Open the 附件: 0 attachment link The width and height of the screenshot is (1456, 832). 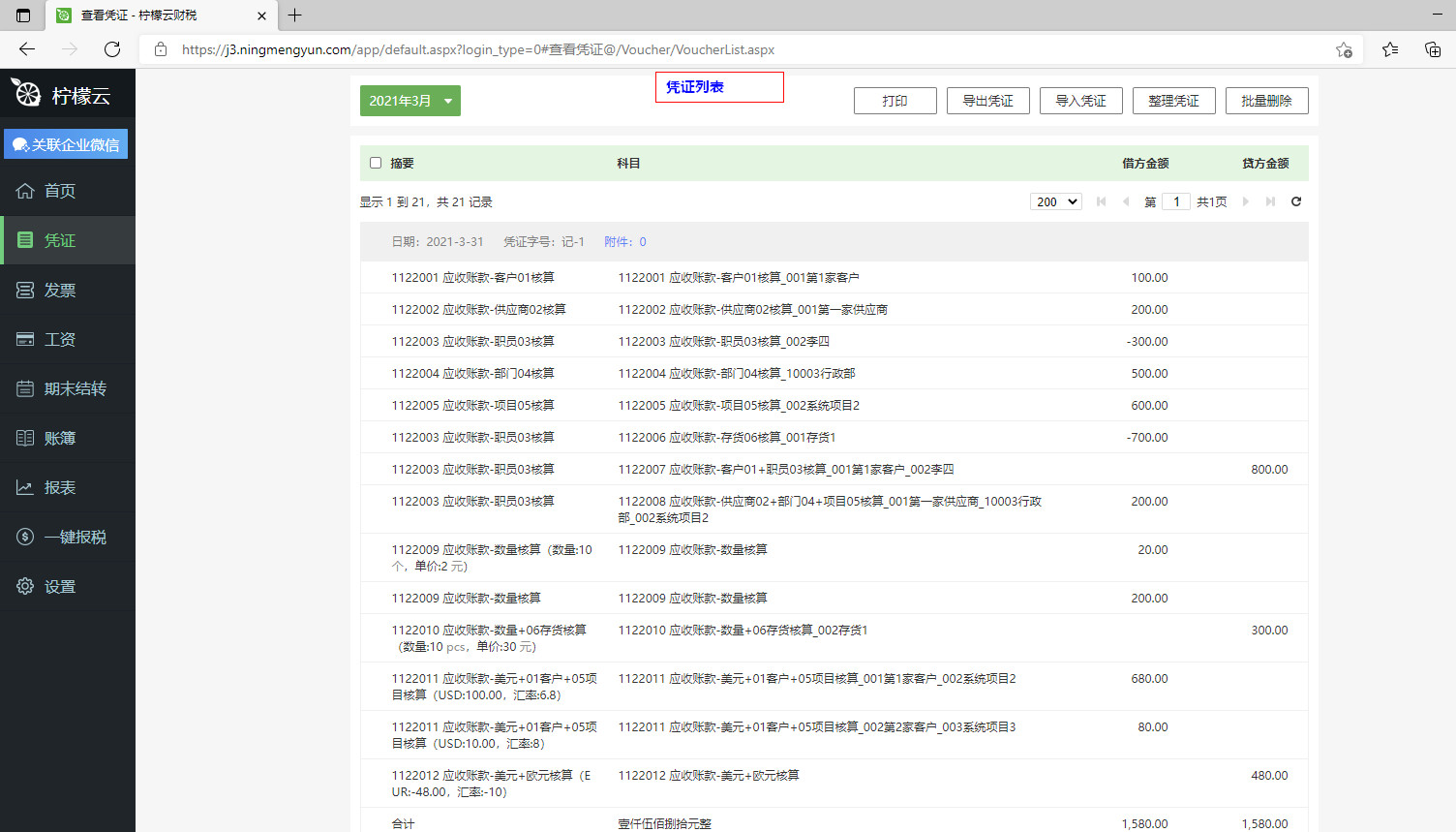[x=624, y=242]
